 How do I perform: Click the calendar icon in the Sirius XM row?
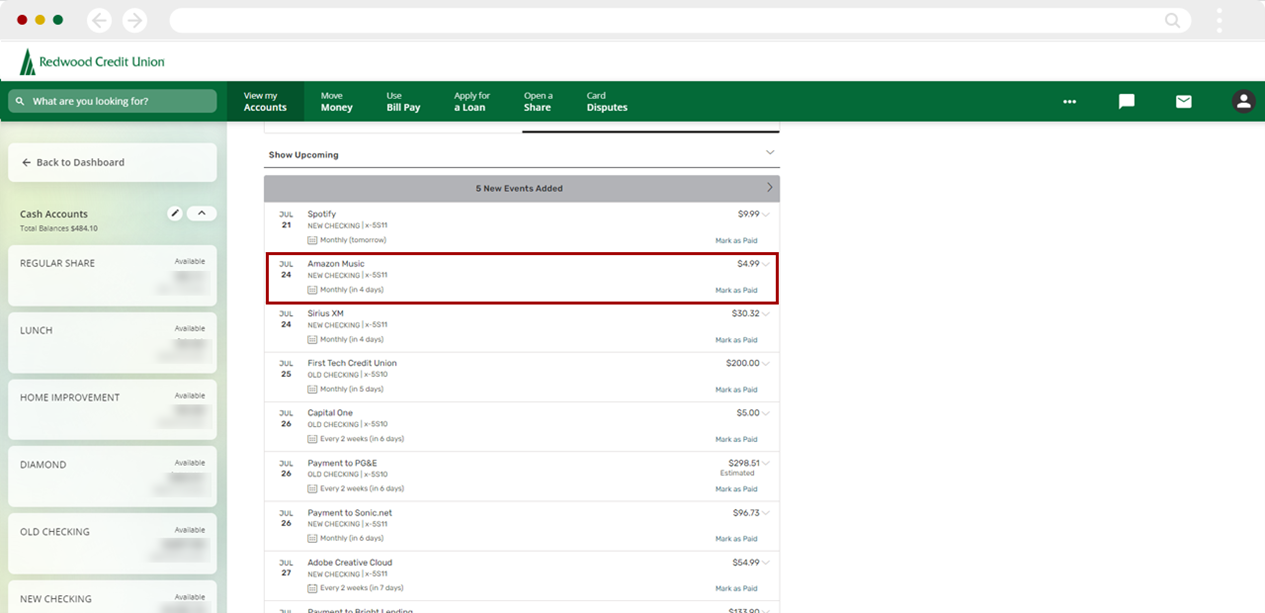click(x=312, y=340)
